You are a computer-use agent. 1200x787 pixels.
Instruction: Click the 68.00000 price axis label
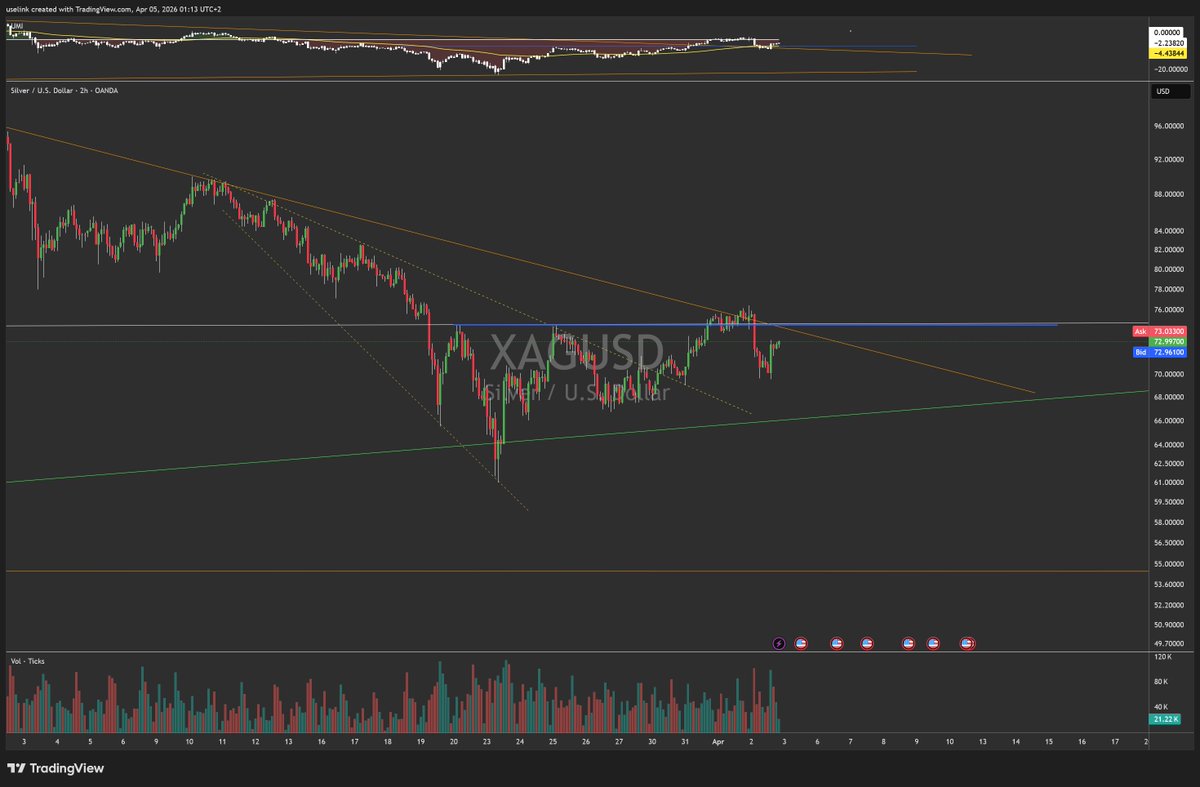click(x=1170, y=397)
